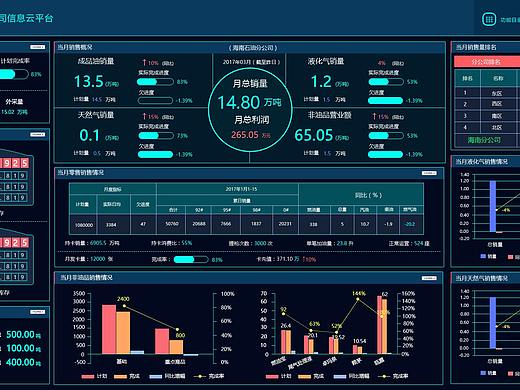
Task: Click the 100.00 value in the lower-left panel
Action: click(x=20, y=348)
